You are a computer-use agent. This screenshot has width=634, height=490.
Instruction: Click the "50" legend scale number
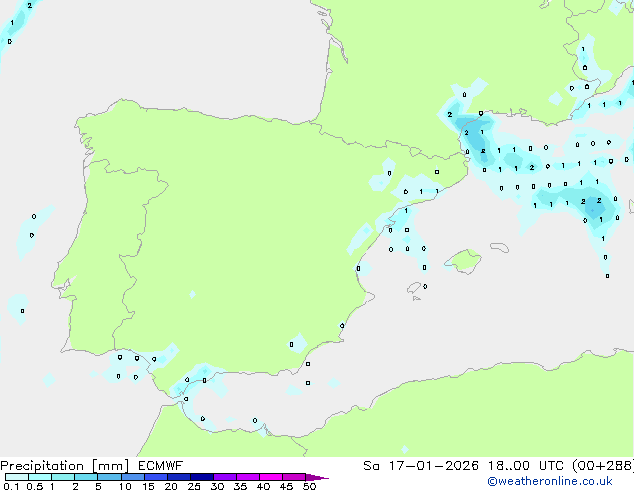tap(309, 486)
